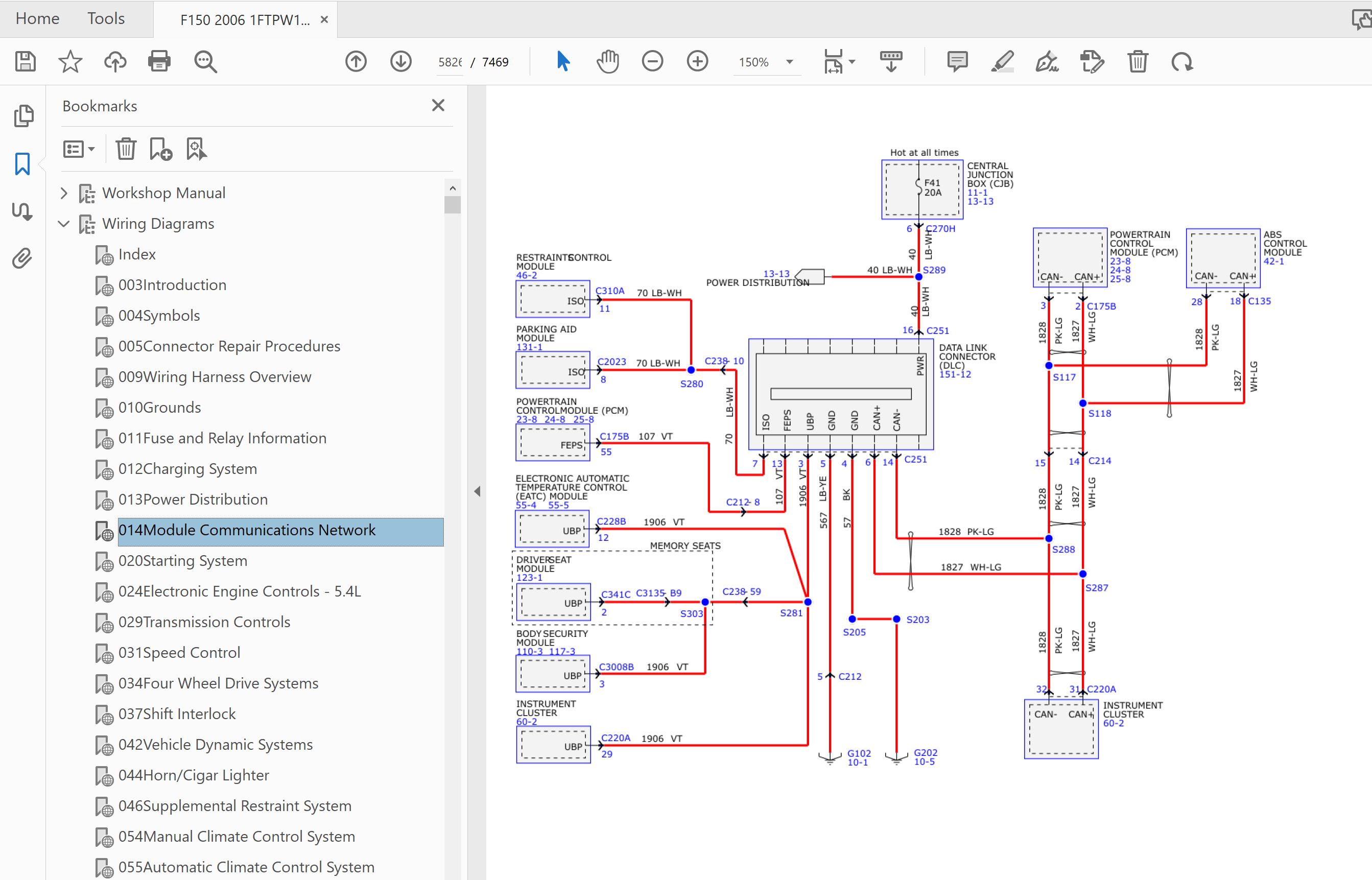Delete the selected bookmark with trash icon

[x=126, y=149]
